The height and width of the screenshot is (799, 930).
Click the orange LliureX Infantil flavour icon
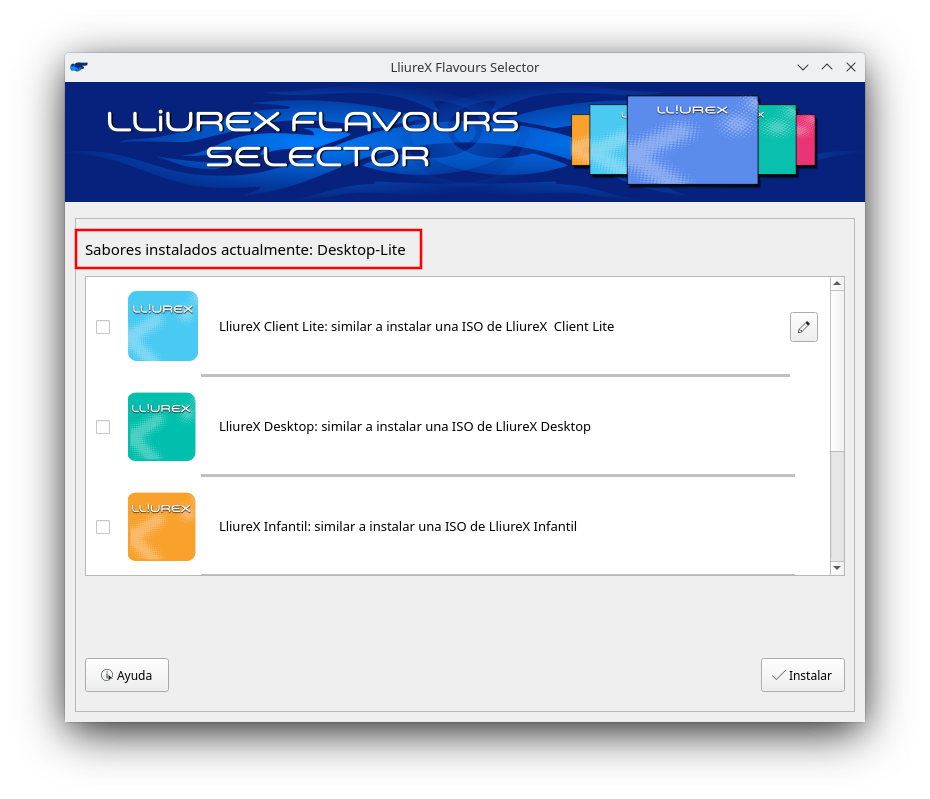[x=161, y=526]
